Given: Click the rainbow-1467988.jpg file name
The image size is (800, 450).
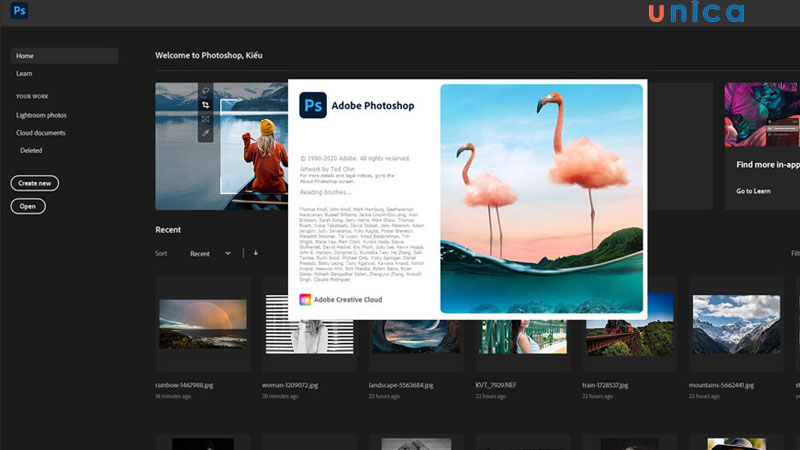Looking at the screenshot, I should pyautogui.click(x=184, y=385).
